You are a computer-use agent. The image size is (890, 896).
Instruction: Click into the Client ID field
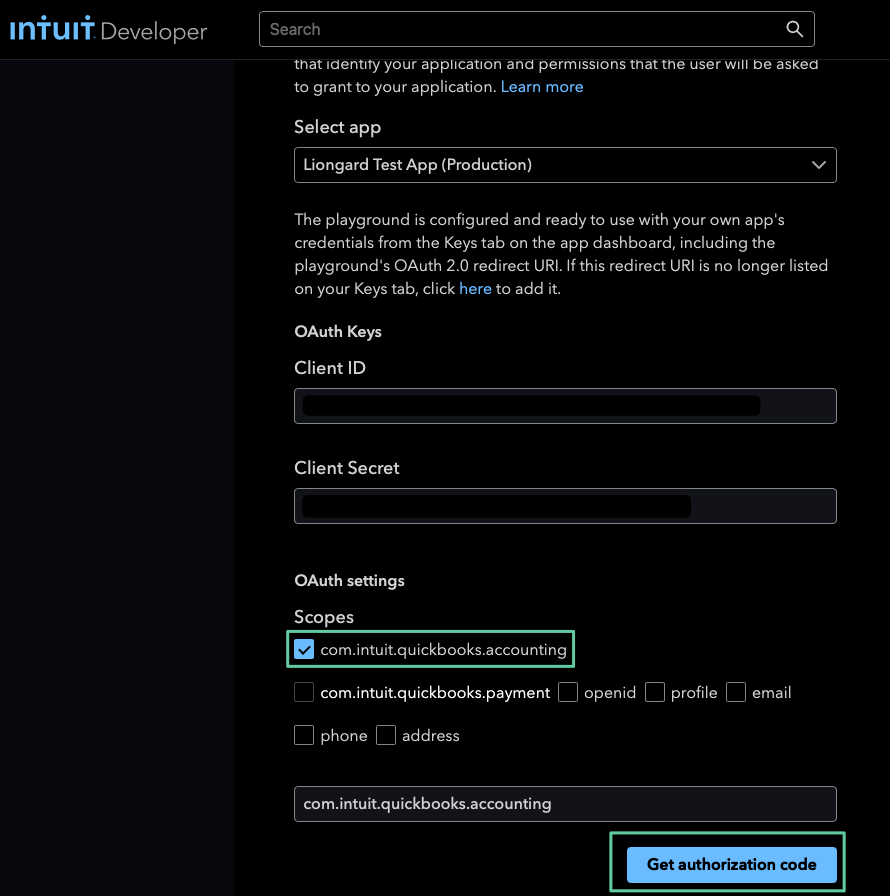[x=565, y=406]
